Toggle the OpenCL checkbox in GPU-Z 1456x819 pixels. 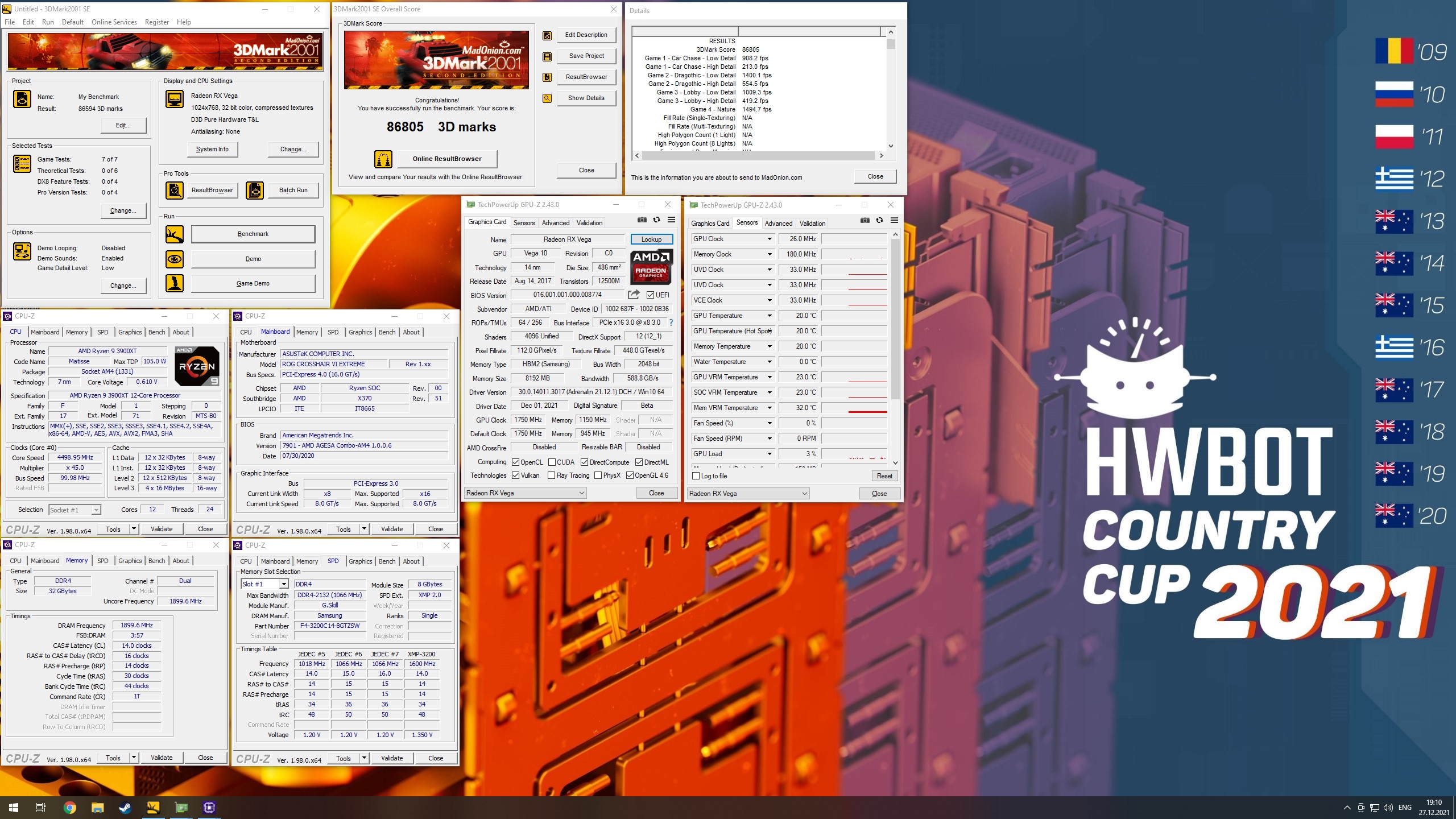point(515,462)
